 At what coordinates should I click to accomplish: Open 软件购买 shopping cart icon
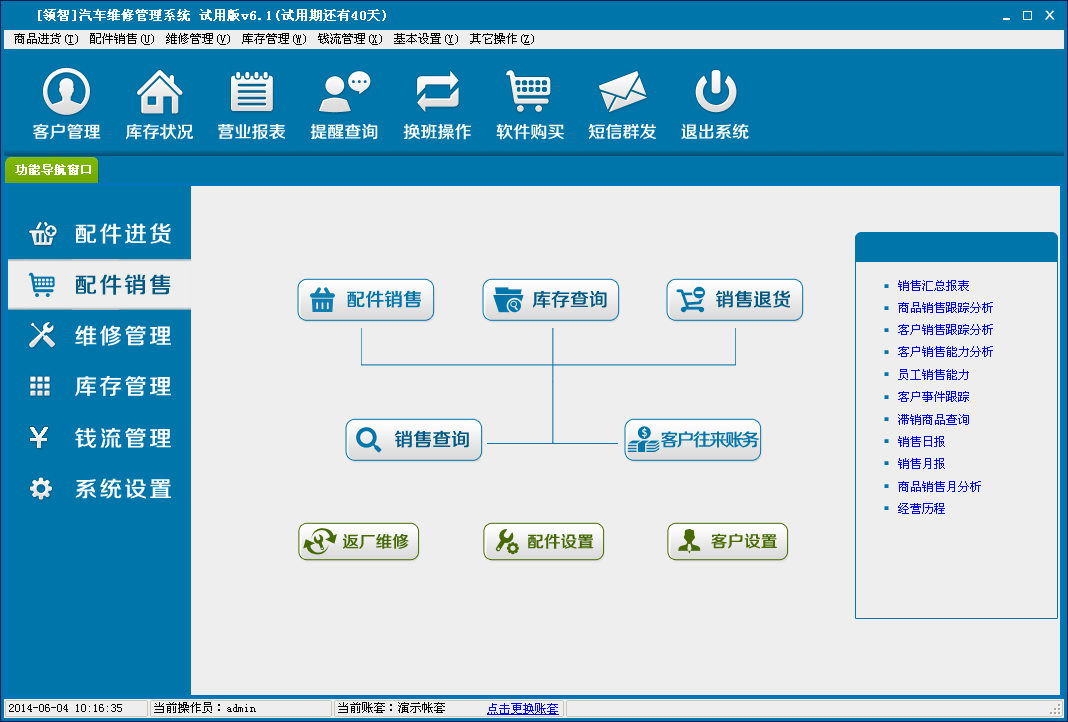coord(530,93)
